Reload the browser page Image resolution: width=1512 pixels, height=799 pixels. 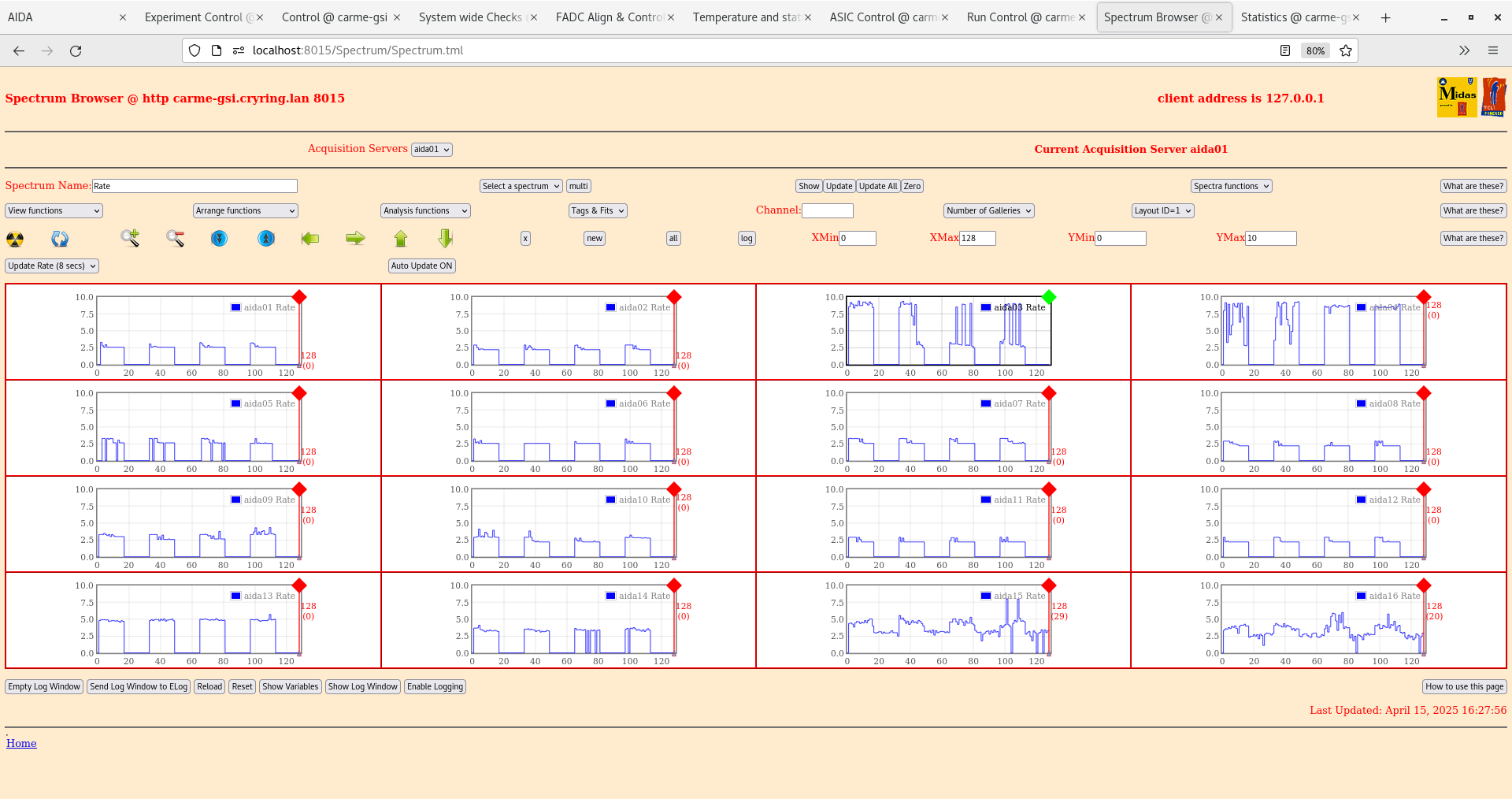click(76, 50)
